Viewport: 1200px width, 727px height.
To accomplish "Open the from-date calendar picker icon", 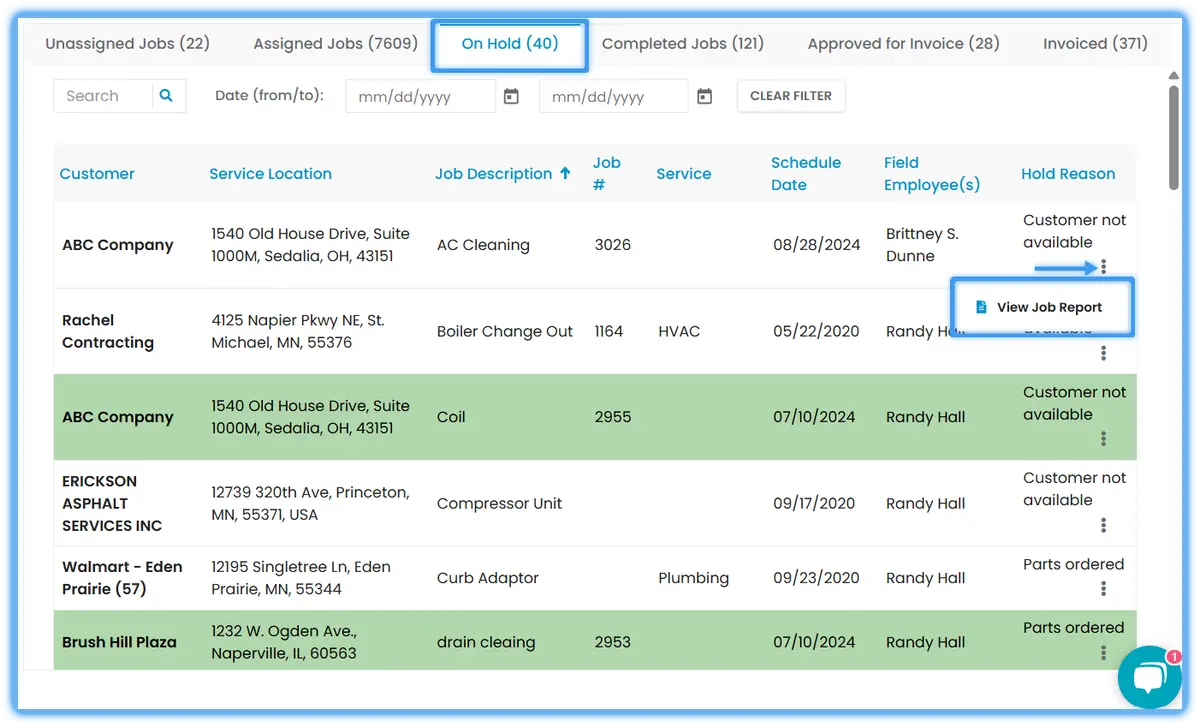I will click(511, 96).
